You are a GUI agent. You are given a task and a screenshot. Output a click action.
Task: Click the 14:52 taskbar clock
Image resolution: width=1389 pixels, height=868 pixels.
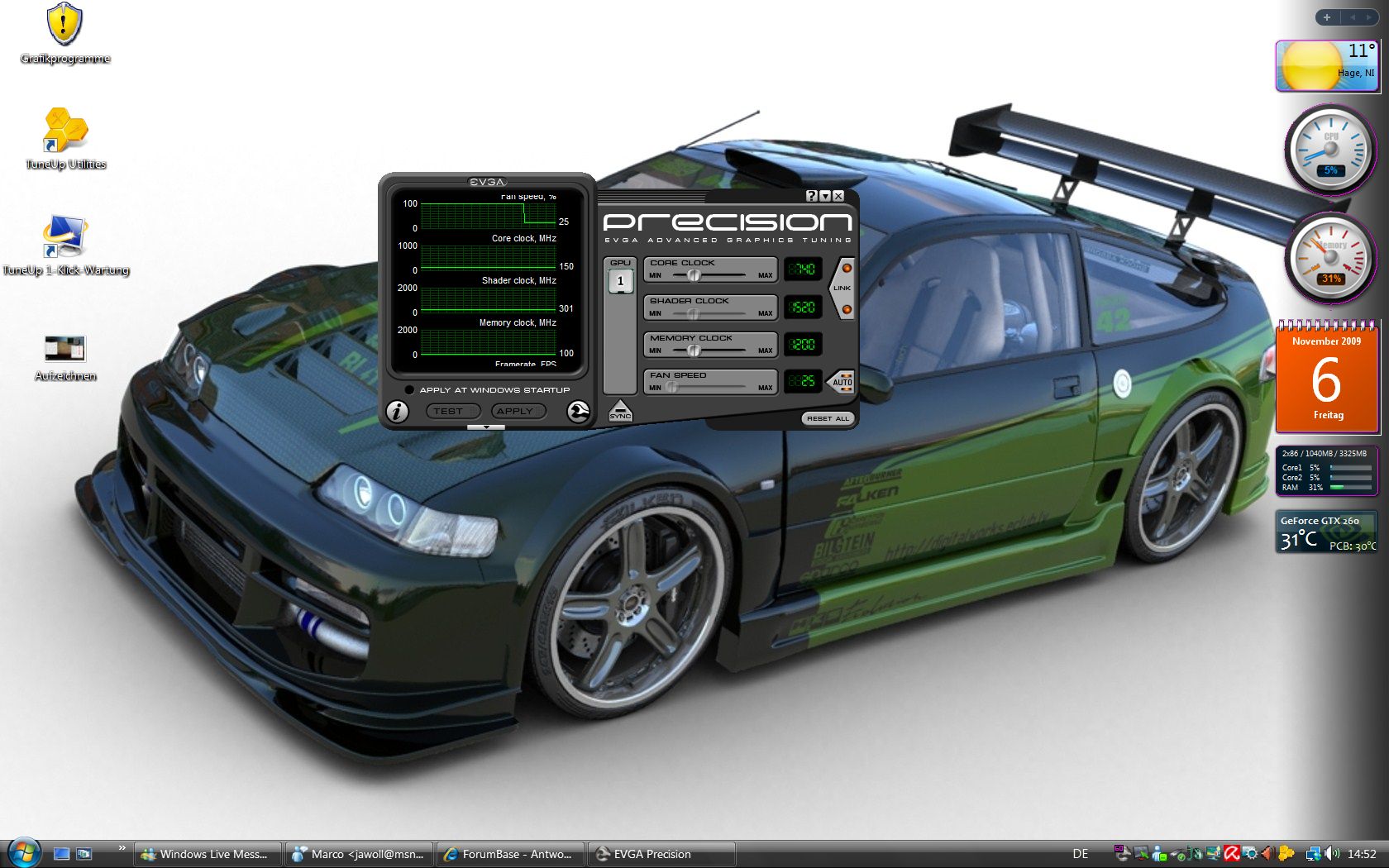(x=1362, y=854)
